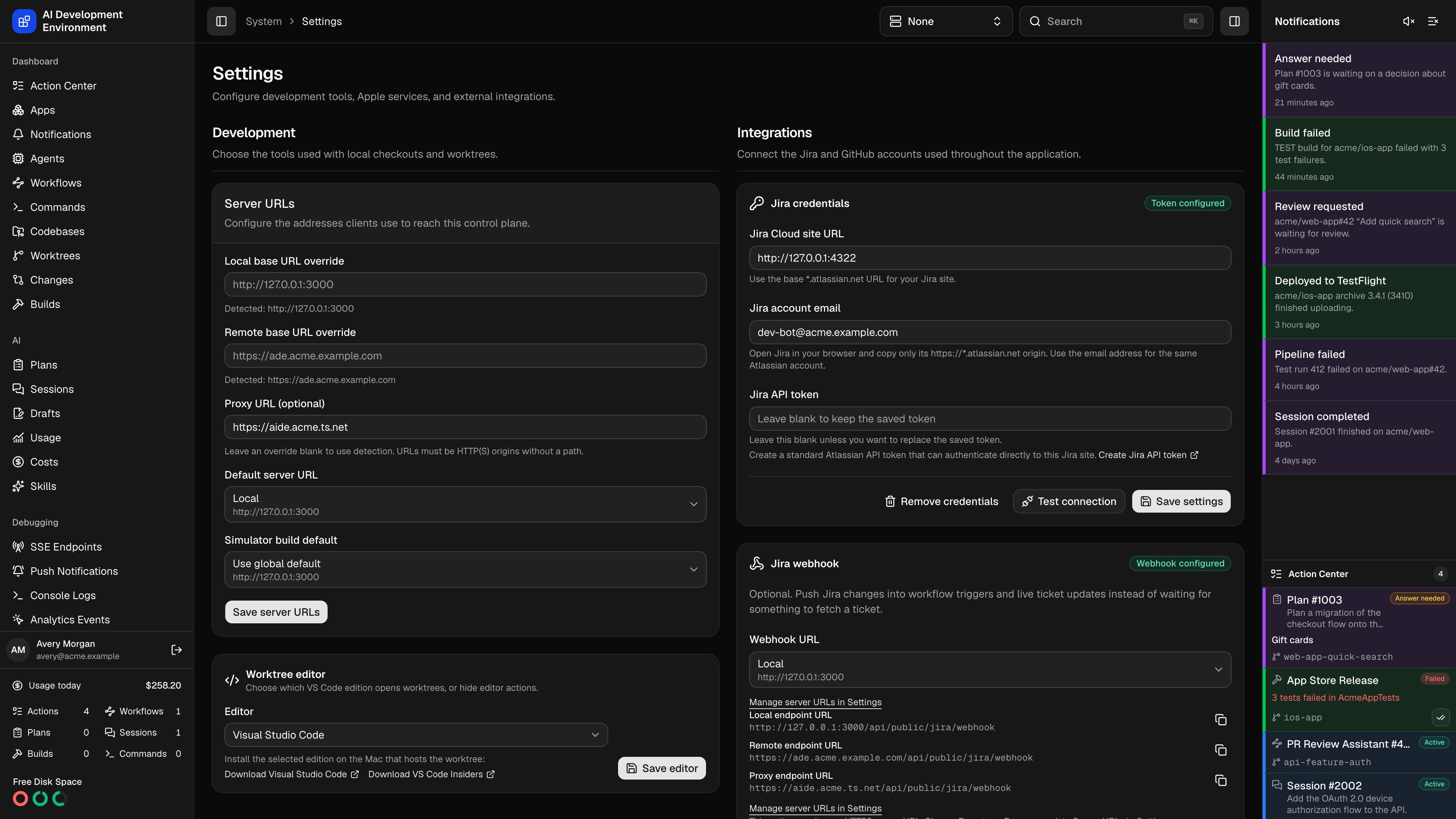Toggle the left sidebar panel icon

pyautogui.click(x=221, y=22)
